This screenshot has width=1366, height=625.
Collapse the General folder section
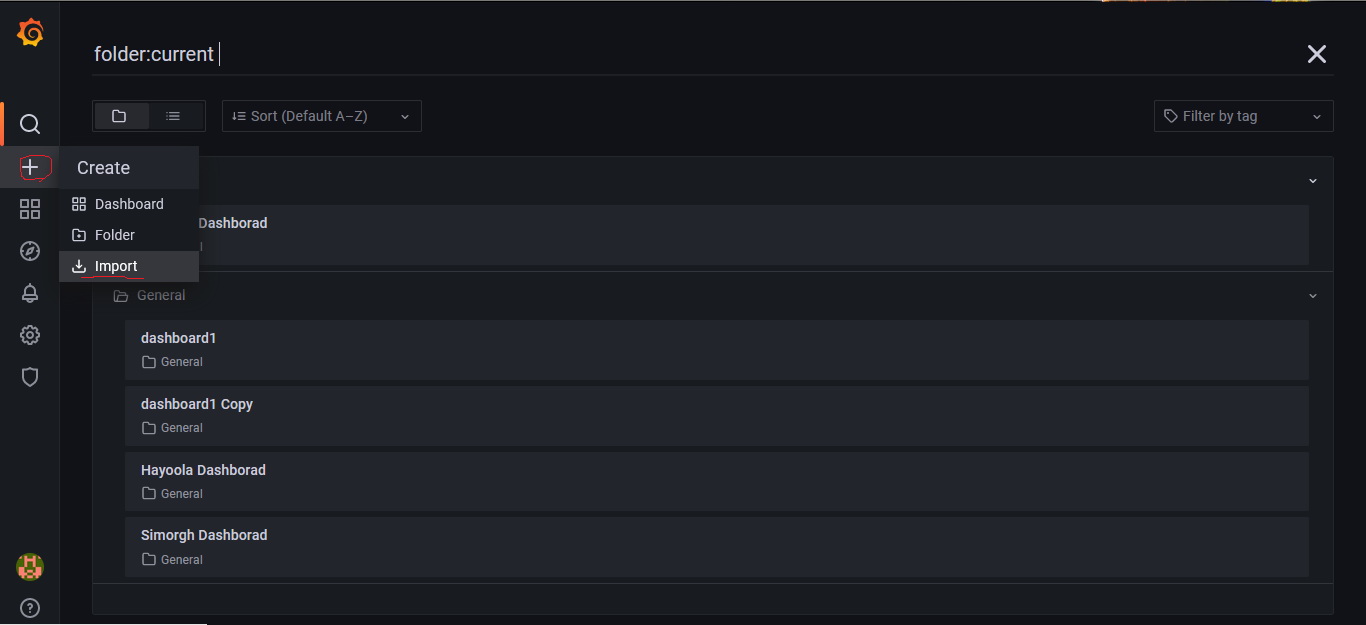coord(1312,296)
